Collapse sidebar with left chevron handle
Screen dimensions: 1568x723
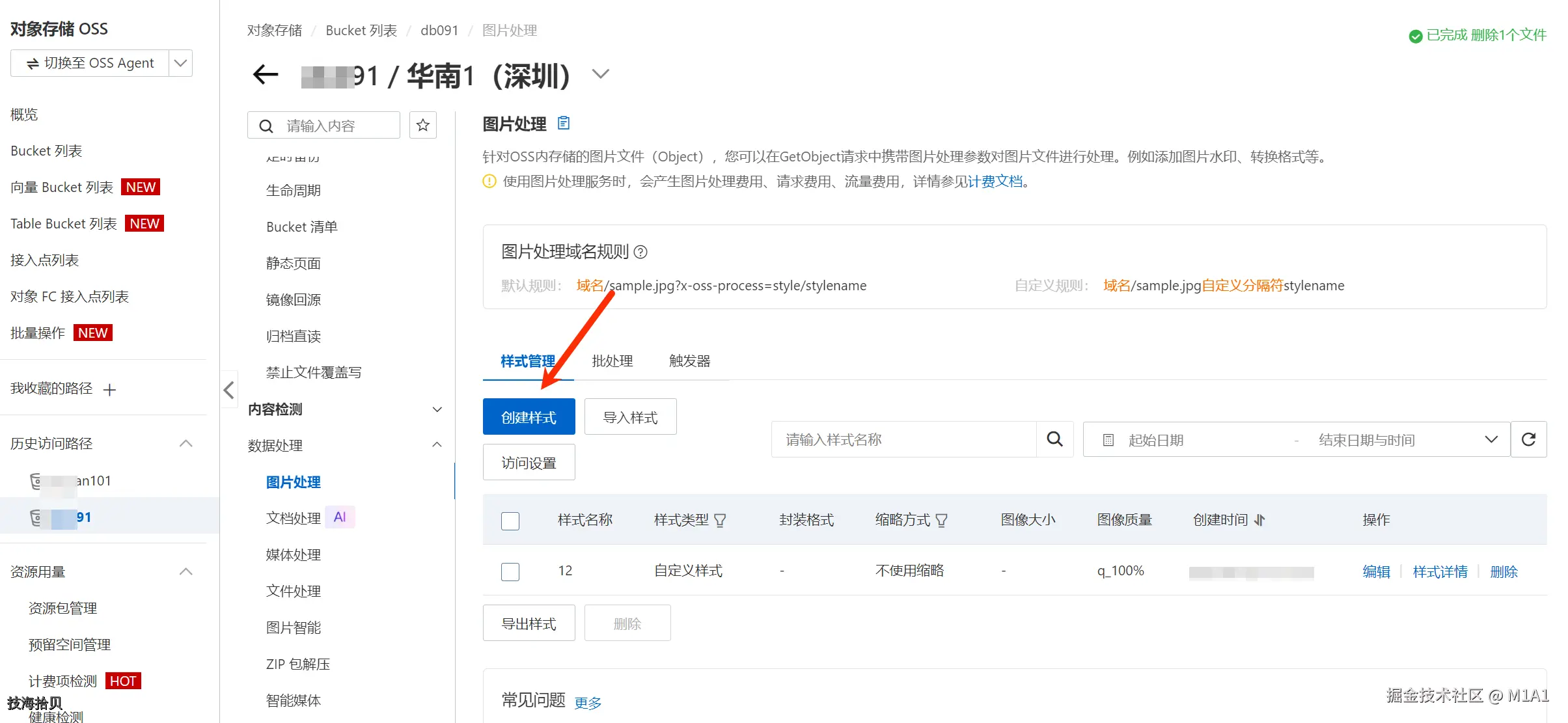pyautogui.click(x=228, y=390)
